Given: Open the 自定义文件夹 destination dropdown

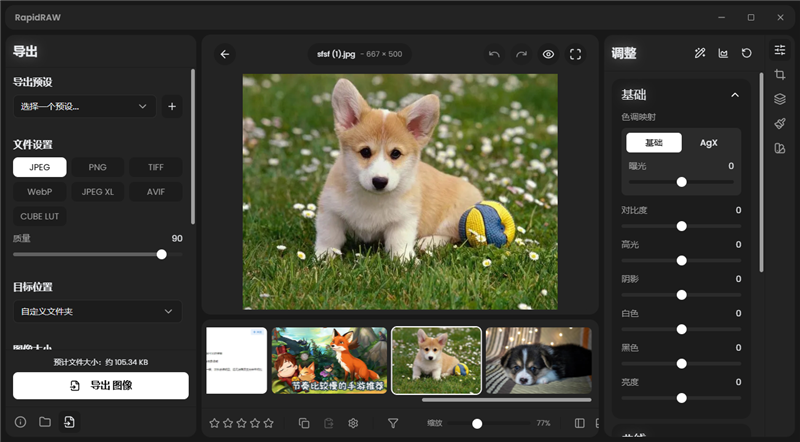Looking at the screenshot, I should point(97,311).
